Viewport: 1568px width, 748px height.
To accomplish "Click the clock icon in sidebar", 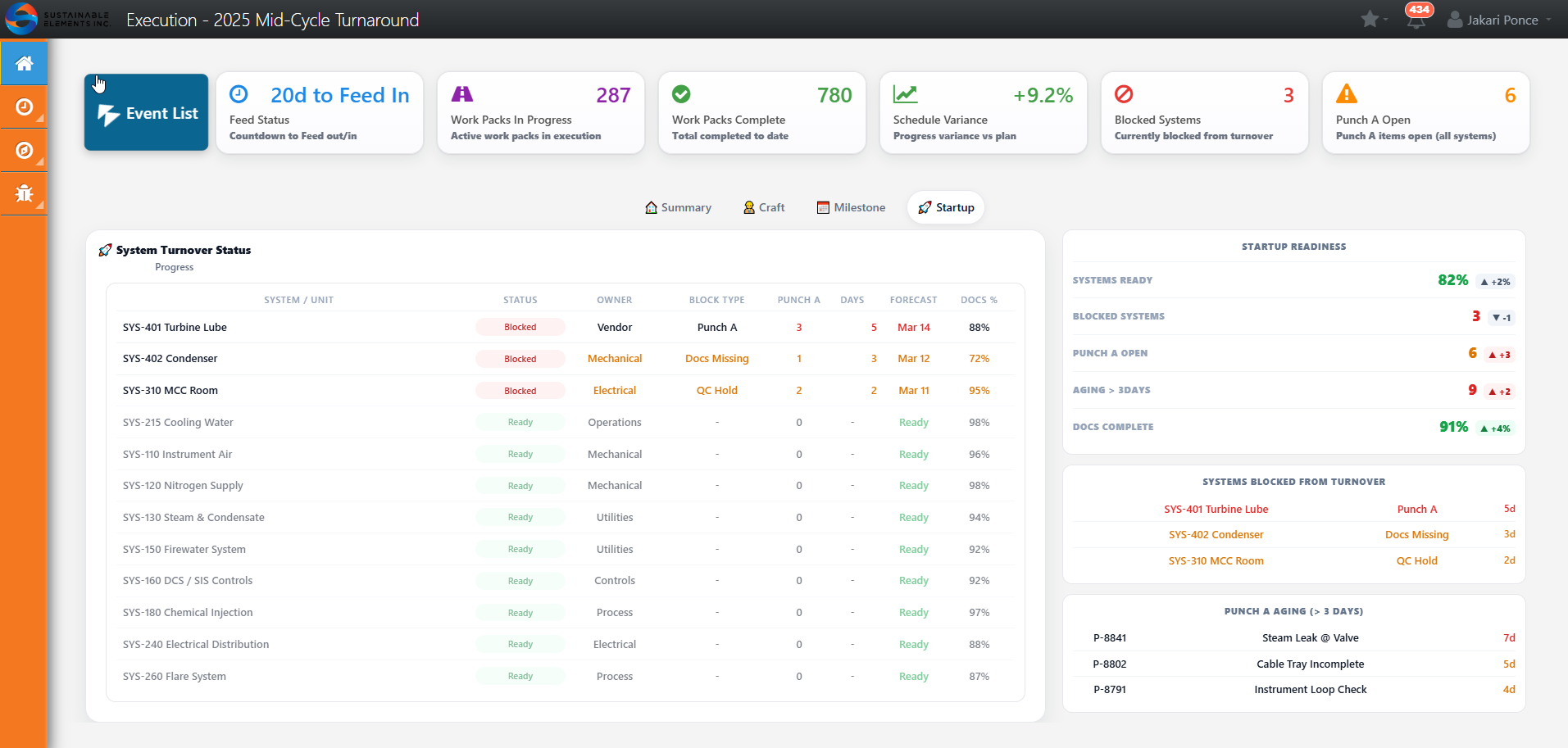I will (x=24, y=107).
